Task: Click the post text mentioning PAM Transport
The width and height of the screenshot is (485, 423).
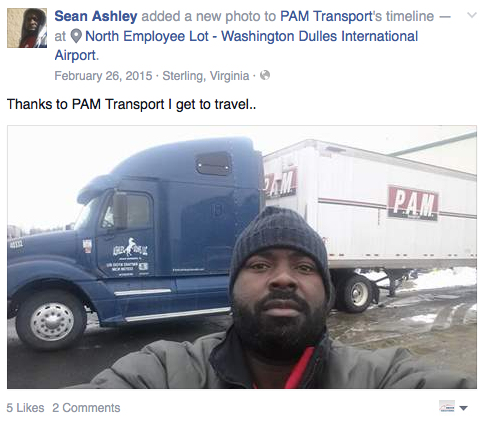Action: pos(131,104)
